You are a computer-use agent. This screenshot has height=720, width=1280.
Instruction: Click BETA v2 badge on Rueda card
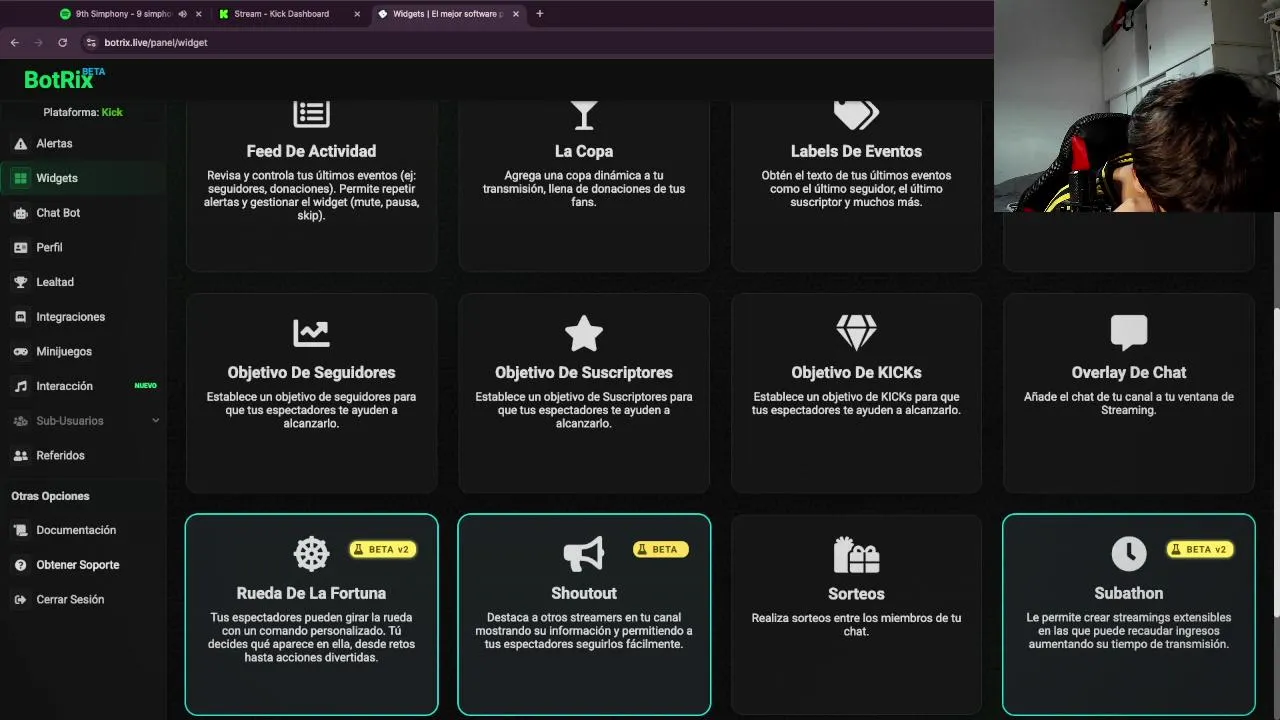tap(381, 549)
